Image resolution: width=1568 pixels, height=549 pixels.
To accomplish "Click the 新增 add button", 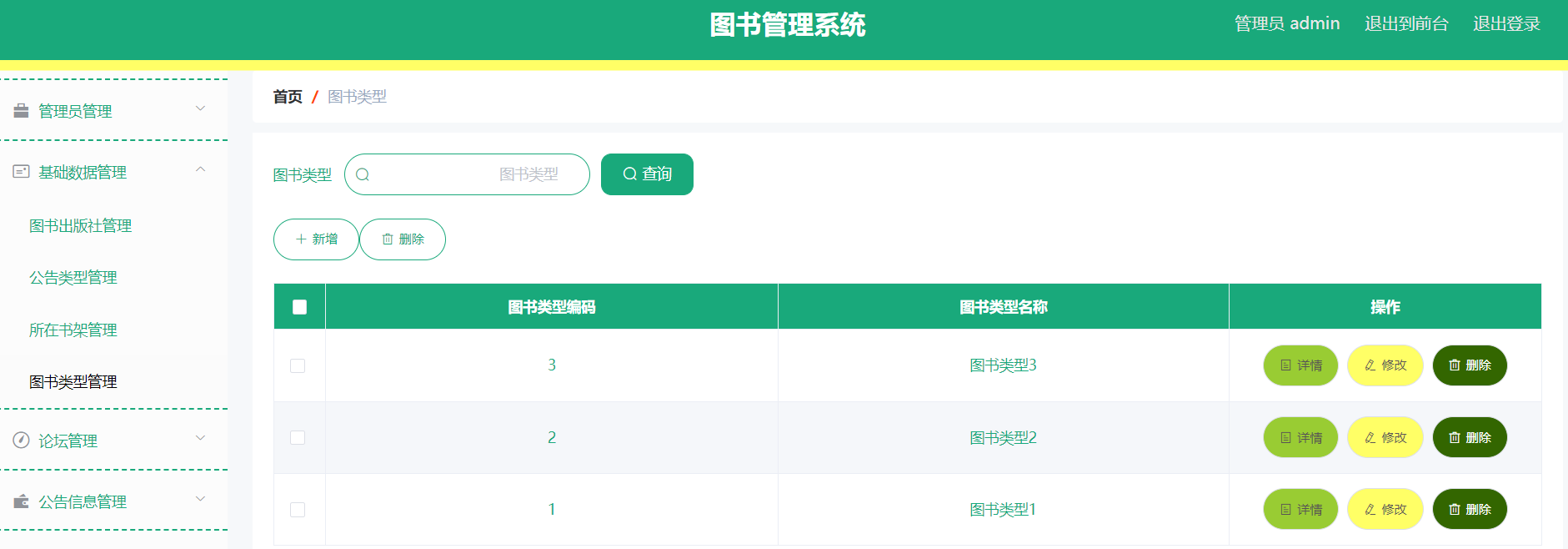I will [x=316, y=239].
